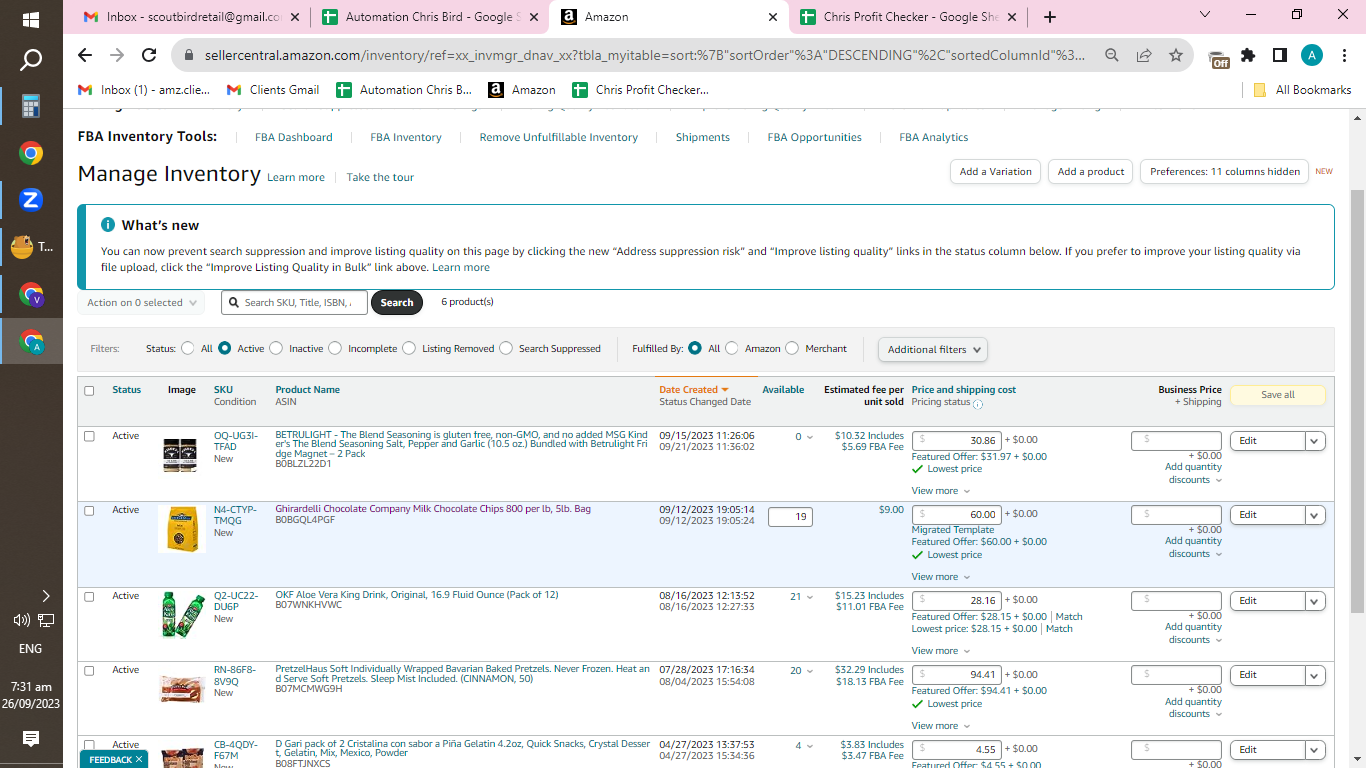1366x768 pixels.
Task: Choose the 'Search Suppressed' status radio button
Action: 506,349
